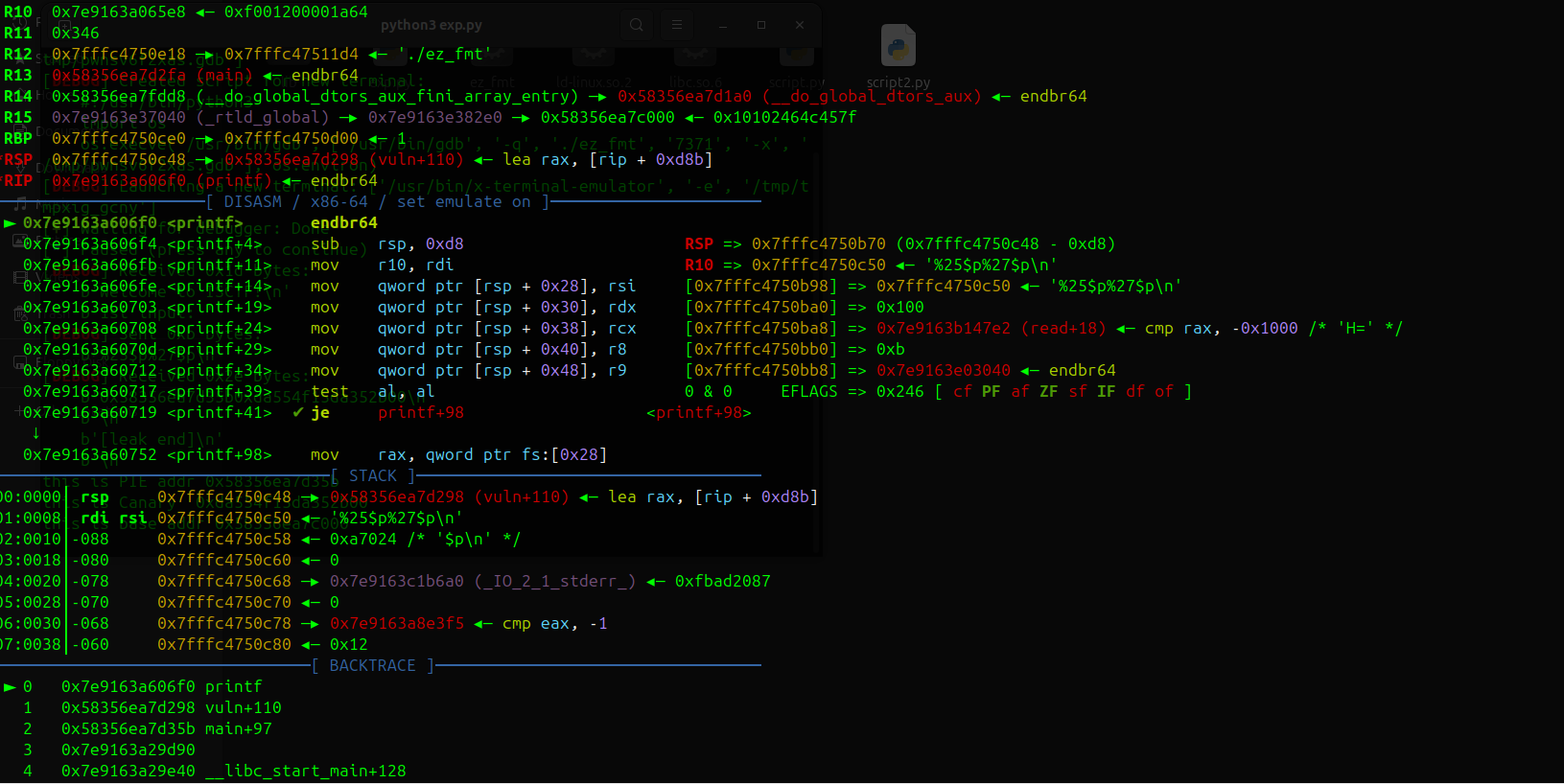1564x784 pixels.
Task: Click the 'python3 exp.py' window title
Action: click(x=432, y=25)
